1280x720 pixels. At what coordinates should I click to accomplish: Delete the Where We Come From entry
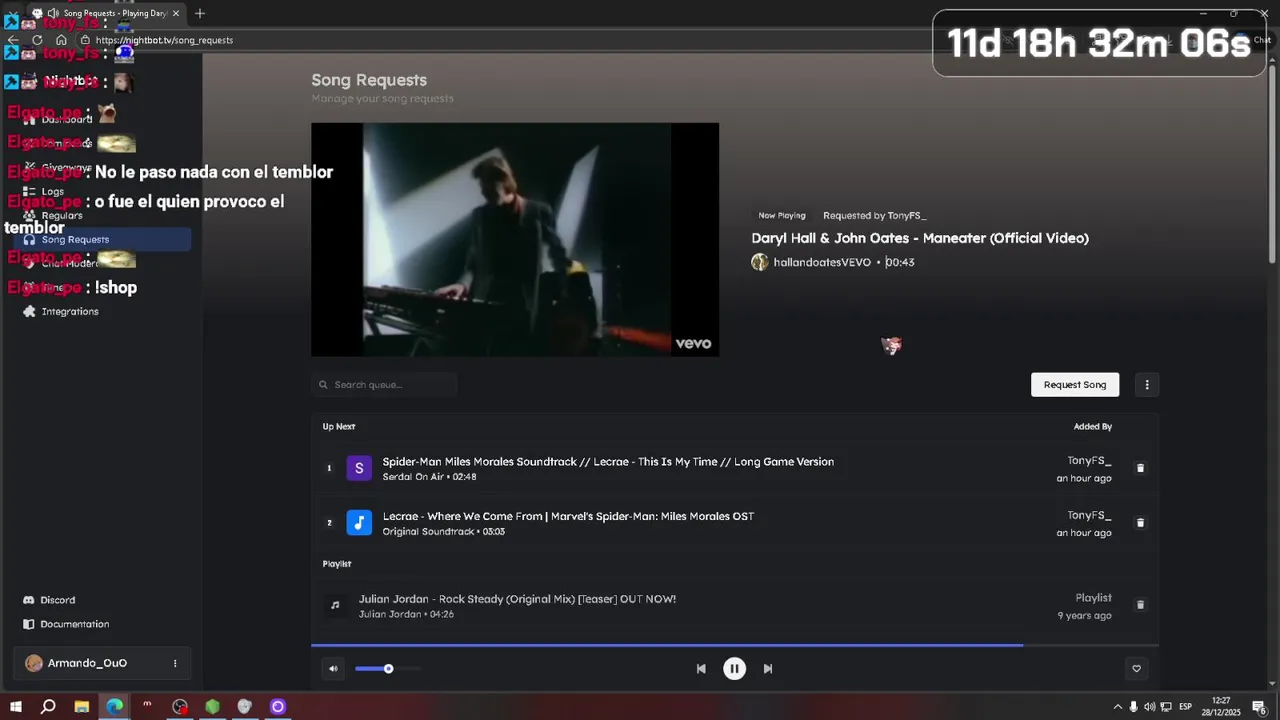pos(1140,523)
